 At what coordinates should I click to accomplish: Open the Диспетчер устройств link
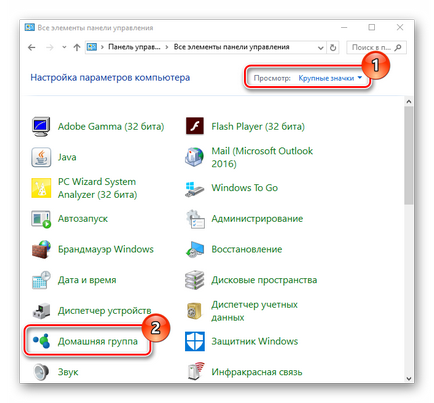point(104,311)
